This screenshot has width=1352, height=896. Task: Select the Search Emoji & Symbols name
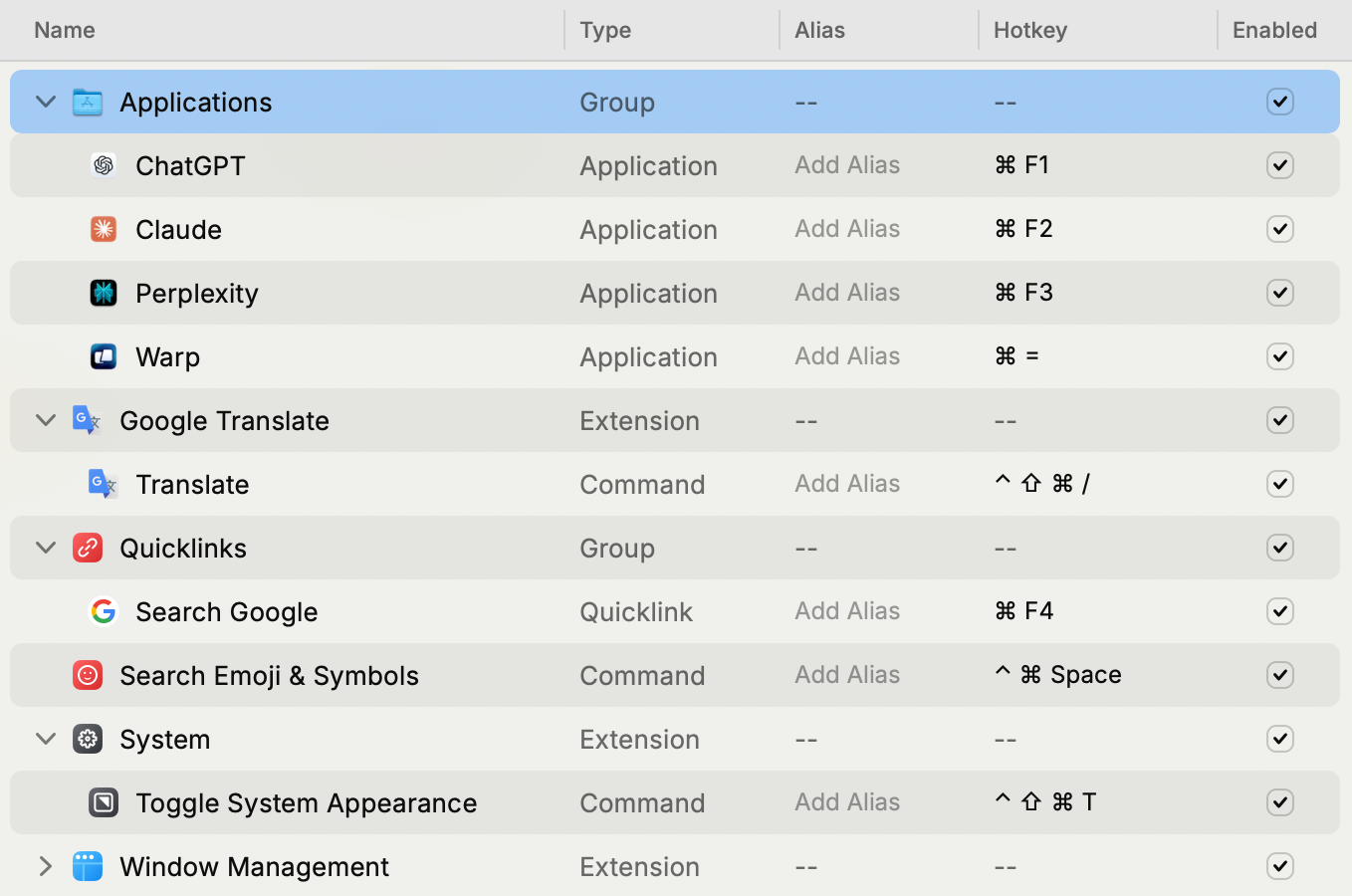tap(269, 675)
